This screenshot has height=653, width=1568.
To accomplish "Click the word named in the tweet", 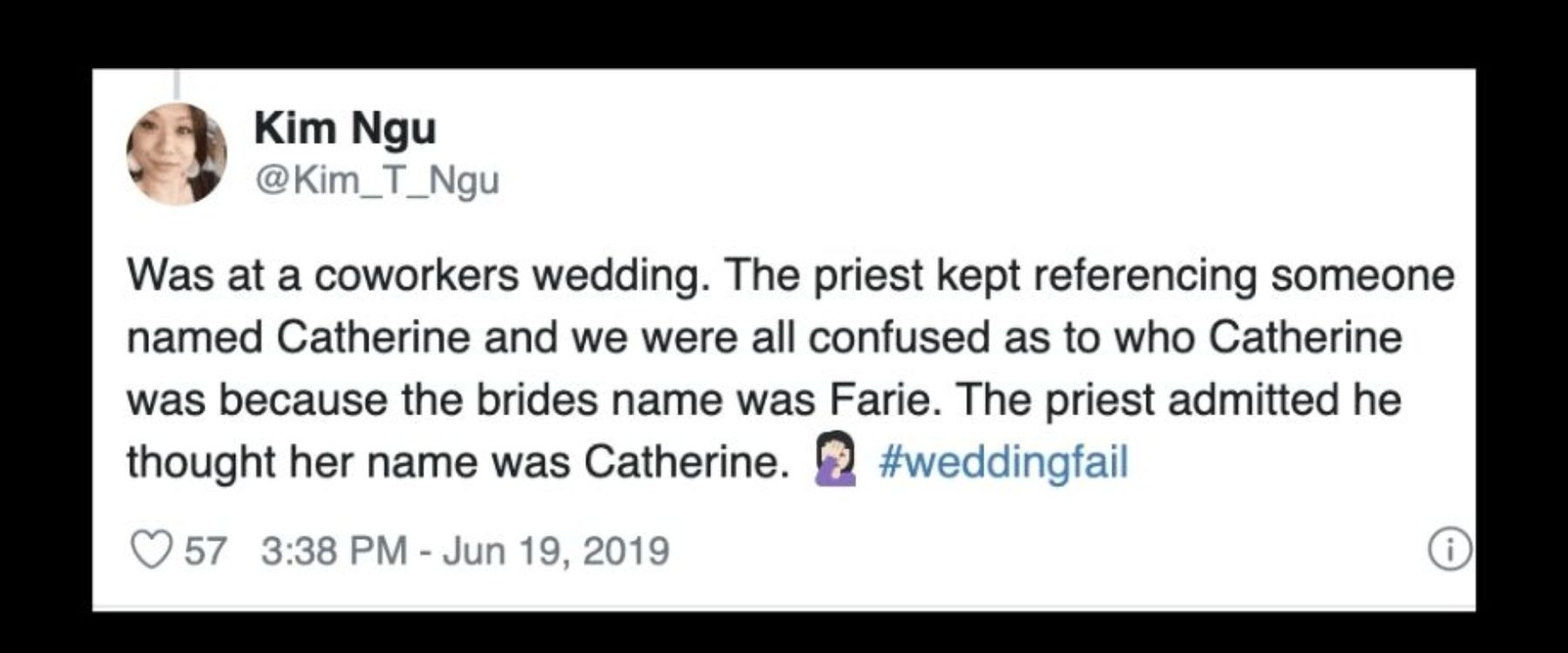I will tap(195, 338).
